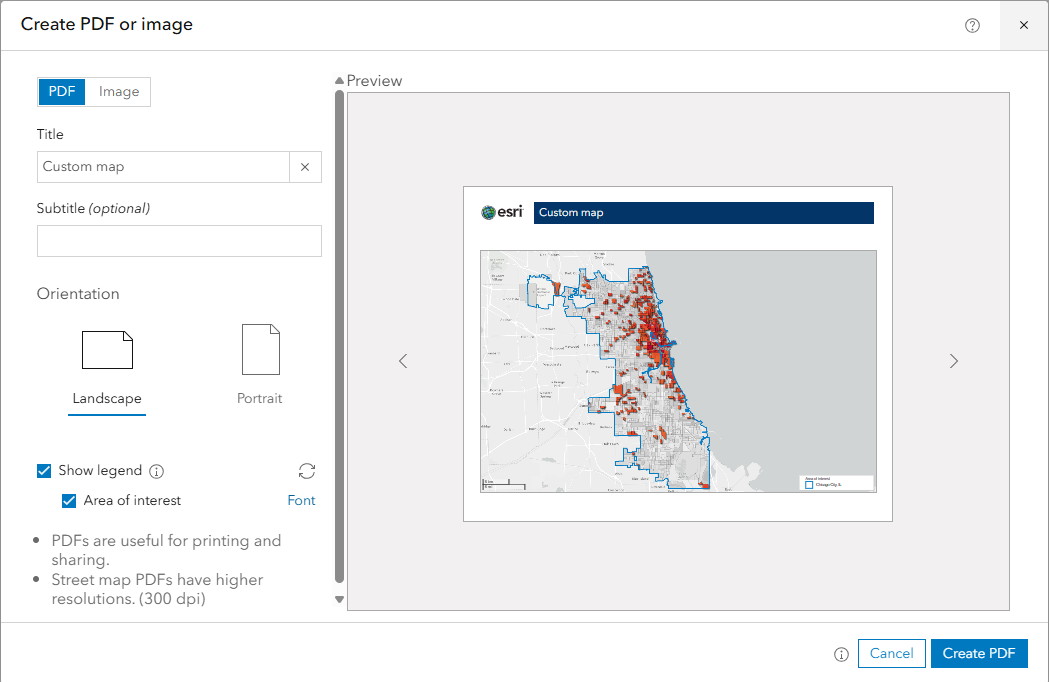
Task: Go to previous preview with left chevron
Action: (403, 361)
